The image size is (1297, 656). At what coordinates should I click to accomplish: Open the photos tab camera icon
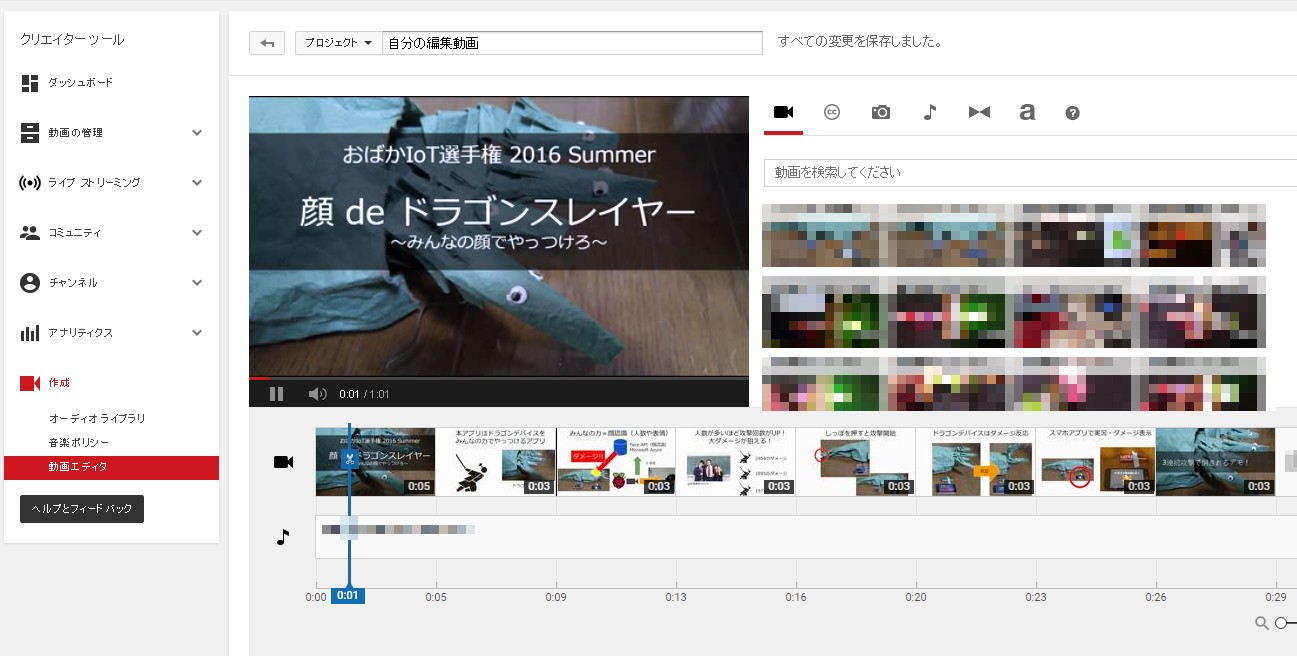[x=880, y=113]
